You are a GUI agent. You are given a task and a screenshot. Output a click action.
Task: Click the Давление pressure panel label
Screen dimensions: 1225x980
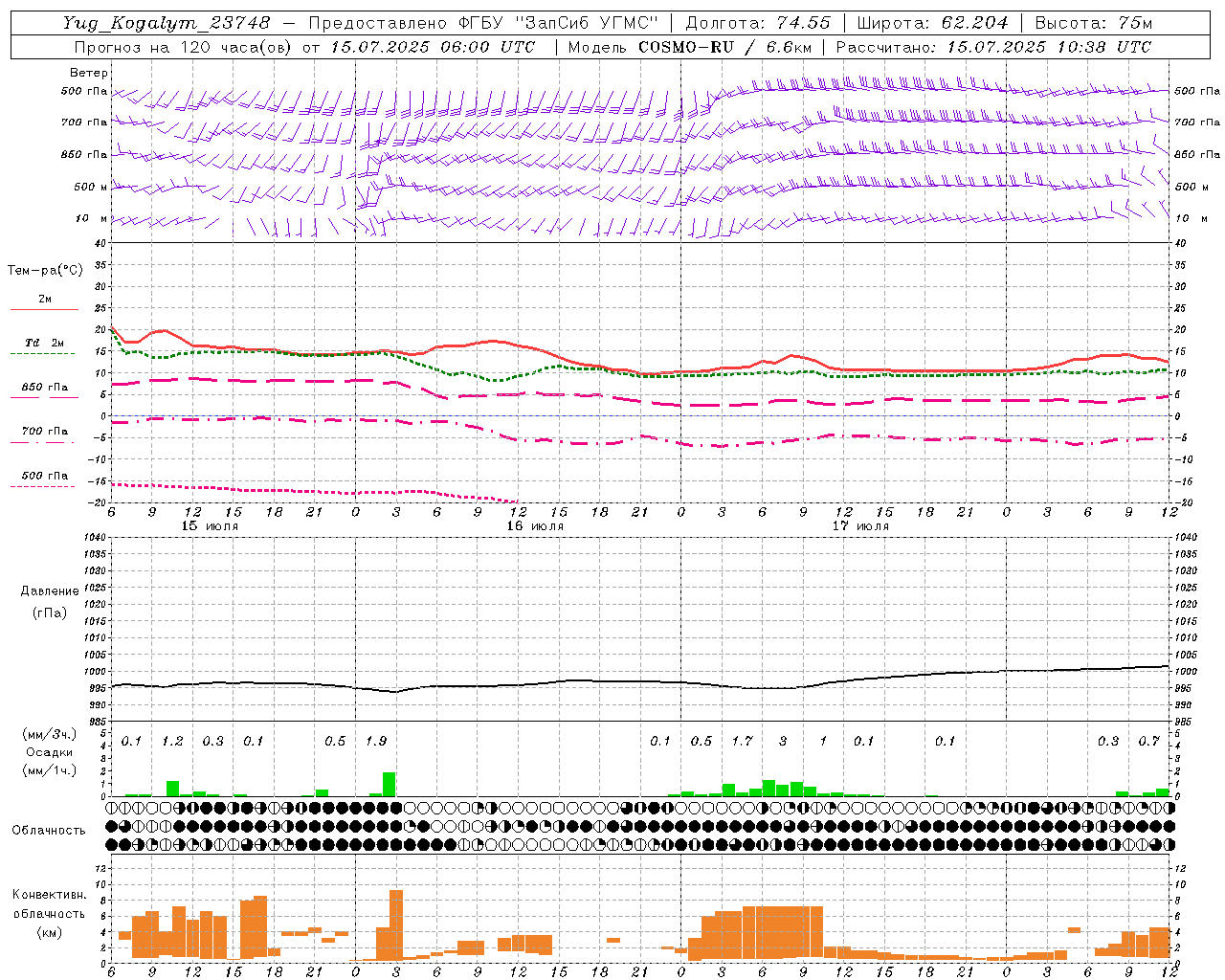[x=50, y=591]
